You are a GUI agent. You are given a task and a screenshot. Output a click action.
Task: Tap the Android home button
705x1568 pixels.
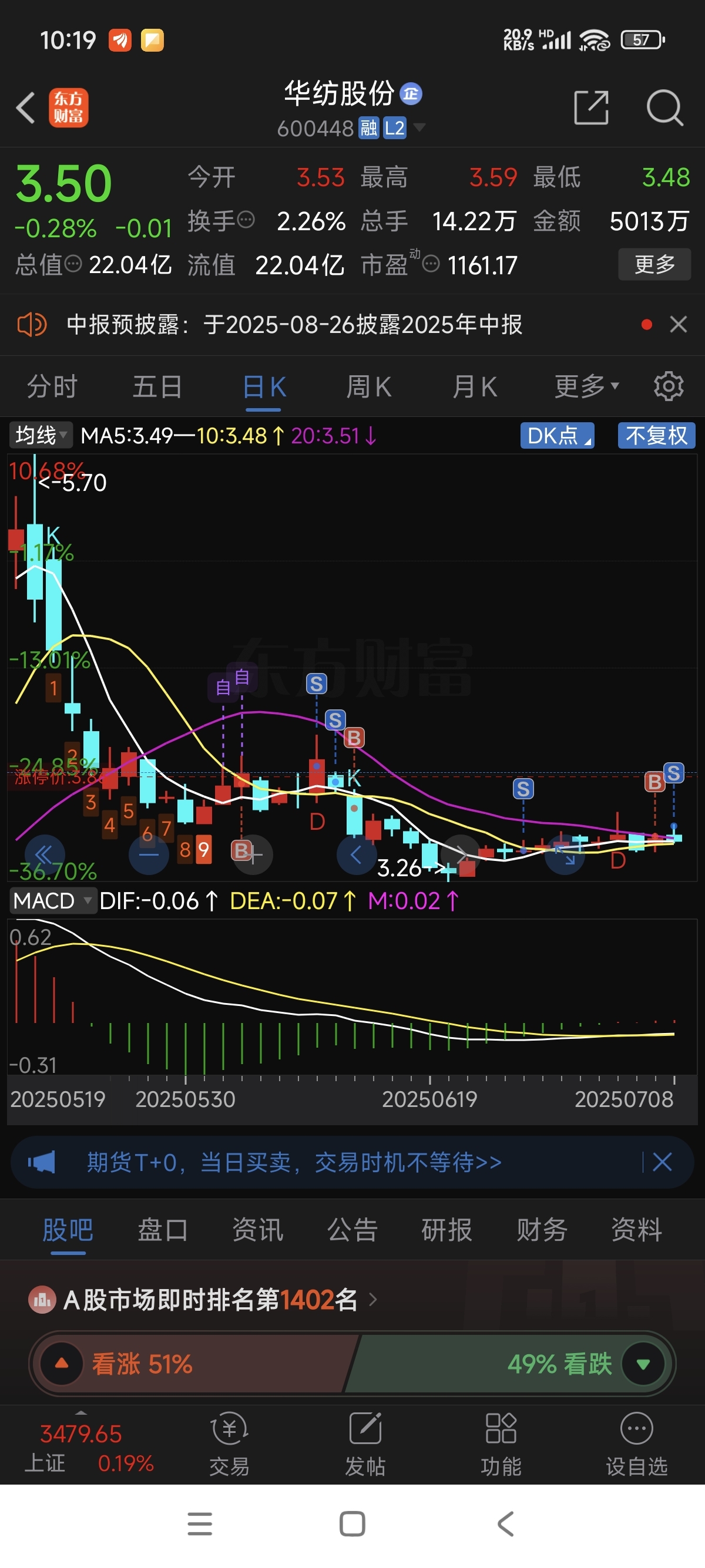coord(352,1523)
